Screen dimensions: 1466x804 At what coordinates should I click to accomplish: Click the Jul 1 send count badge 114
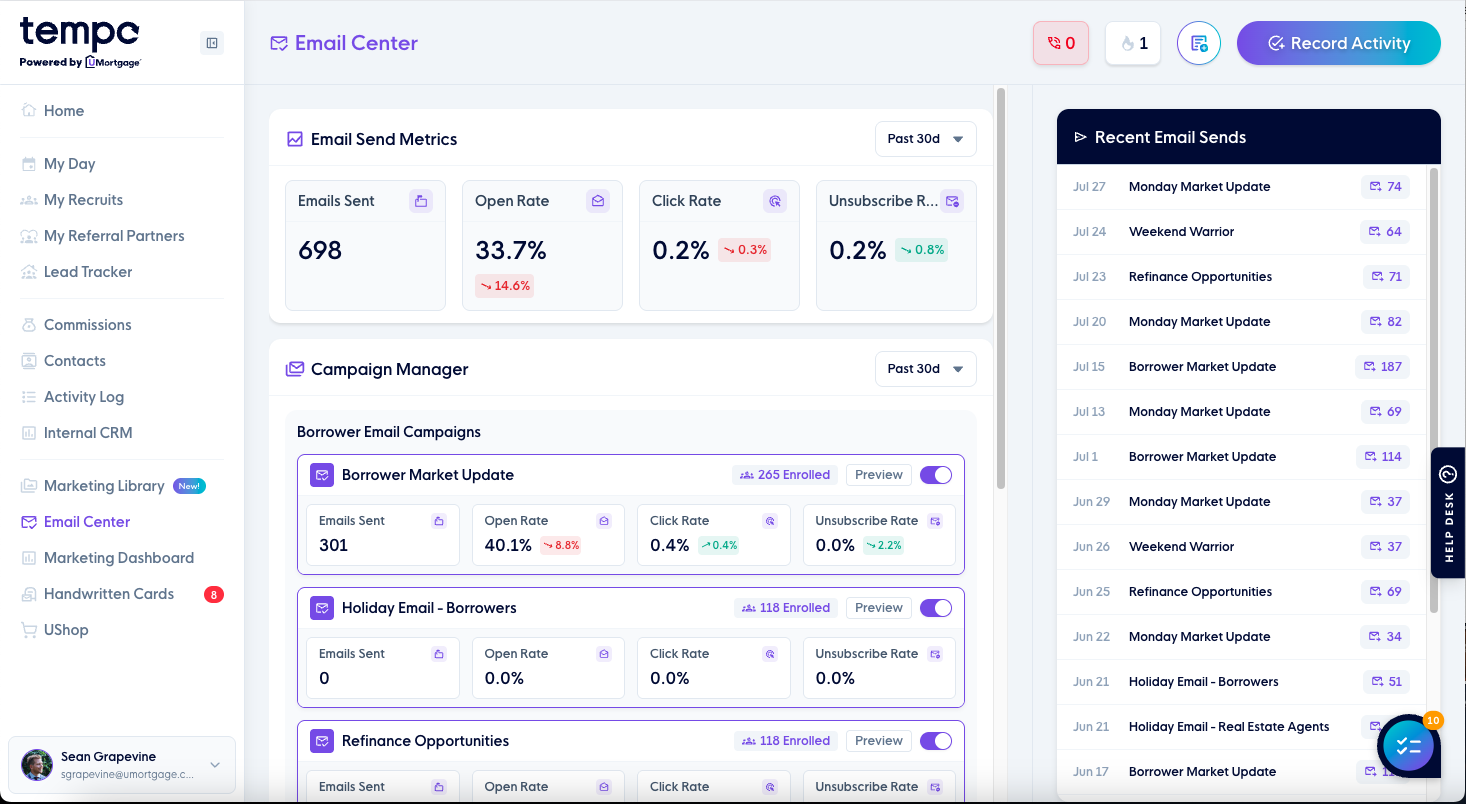point(1383,457)
